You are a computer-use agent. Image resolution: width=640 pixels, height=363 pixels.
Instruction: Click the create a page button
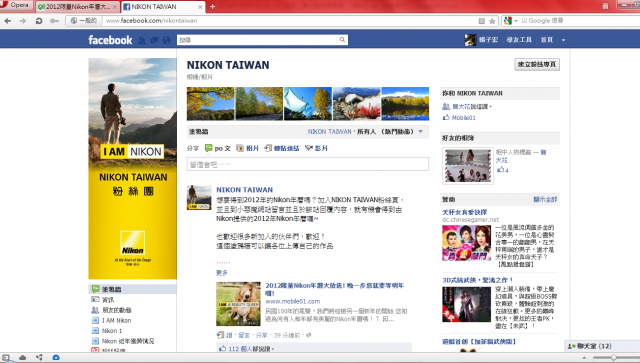click(537, 64)
